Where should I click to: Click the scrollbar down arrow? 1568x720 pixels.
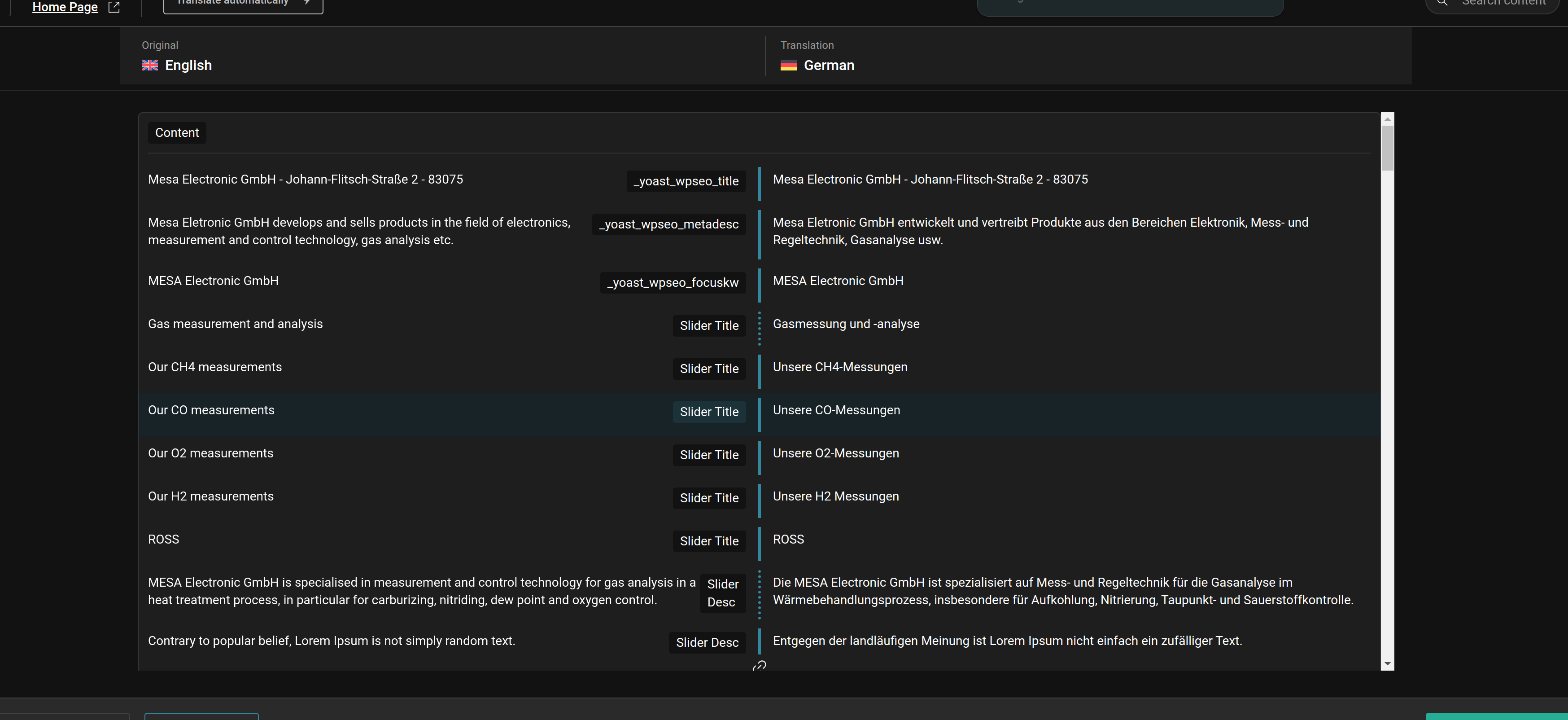[1387, 663]
